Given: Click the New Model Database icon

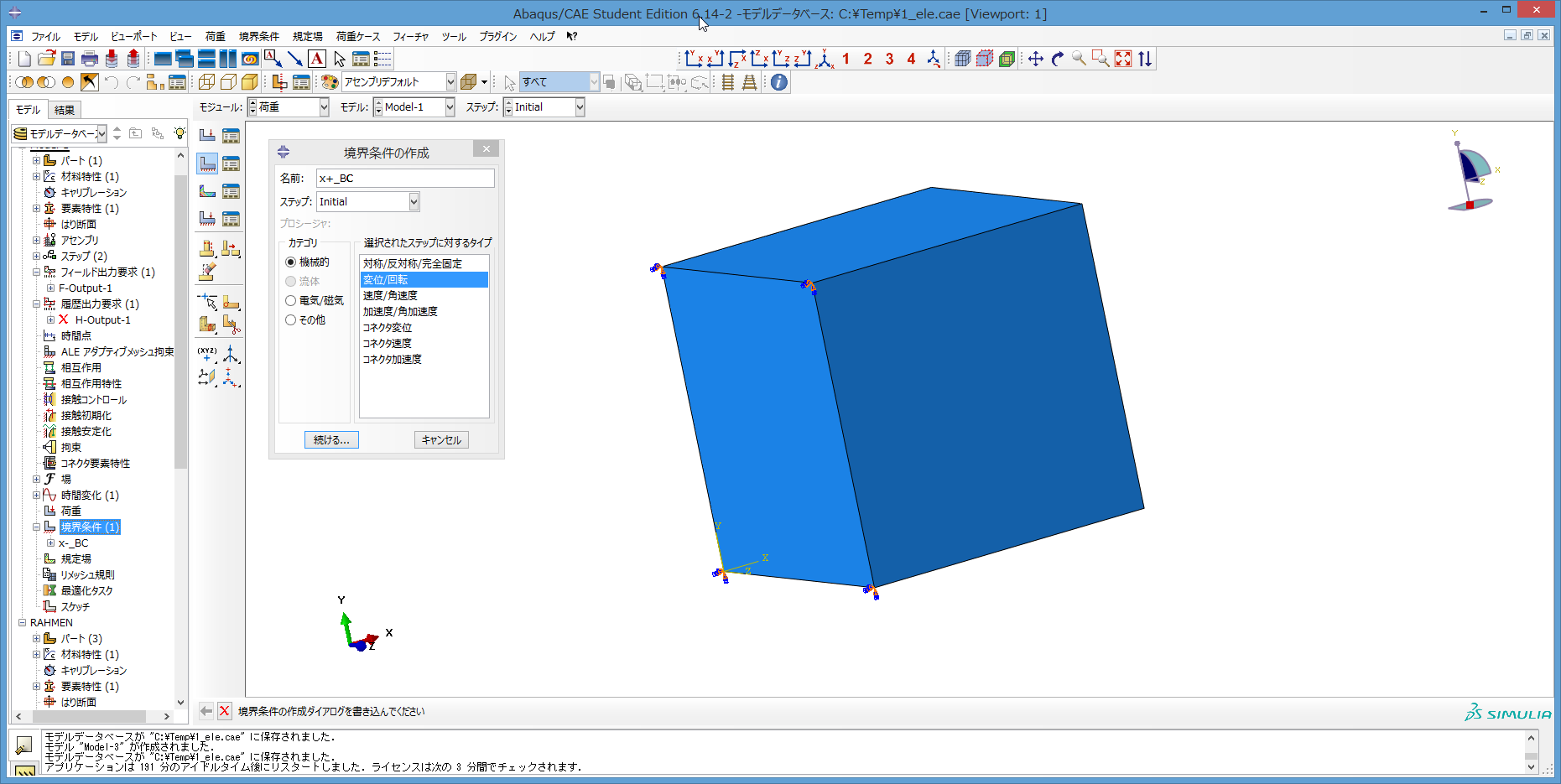Looking at the screenshot, I should (x=24, y=59).
